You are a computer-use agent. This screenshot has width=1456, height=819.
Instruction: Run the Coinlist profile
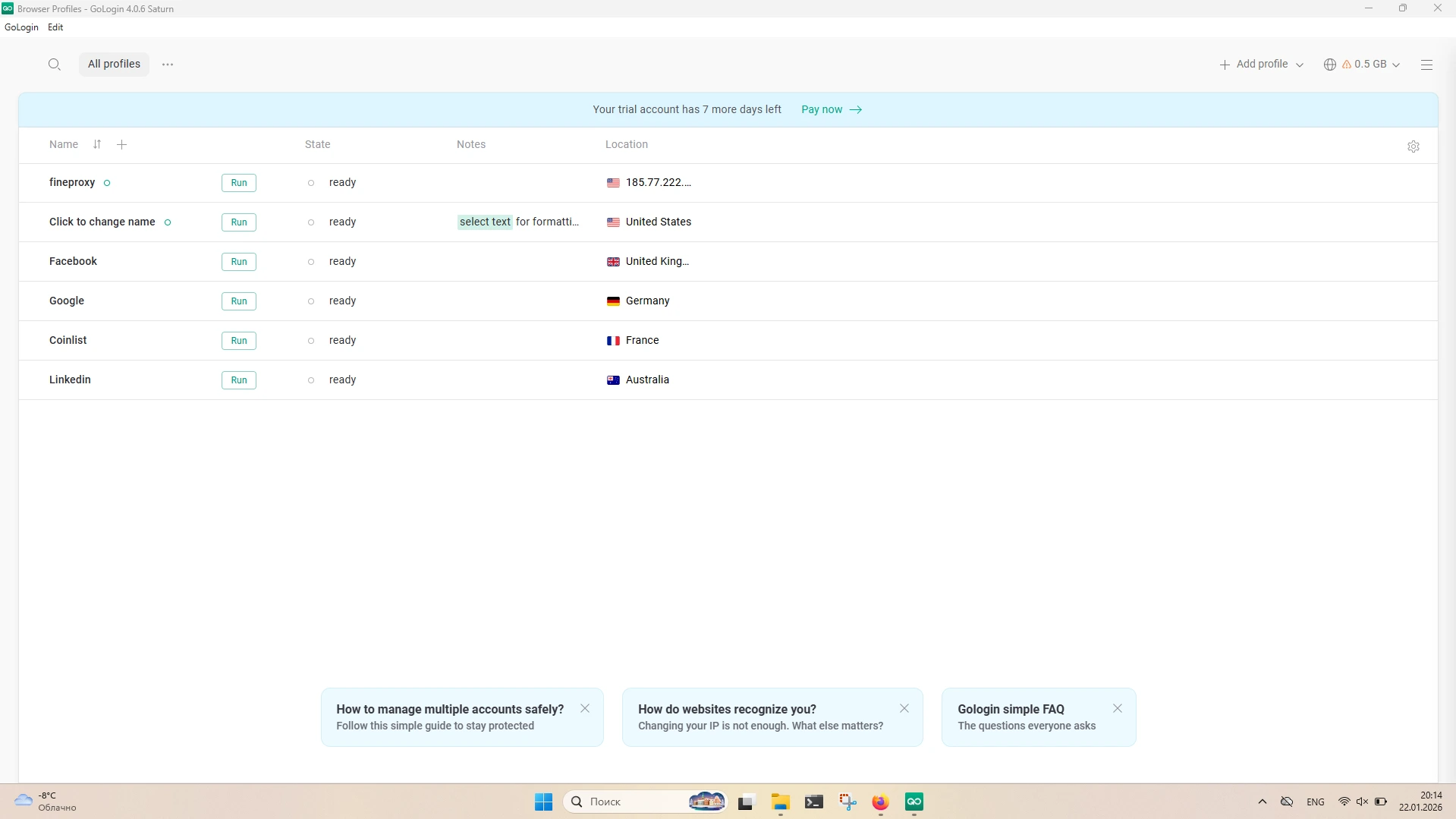coord(239,341)
